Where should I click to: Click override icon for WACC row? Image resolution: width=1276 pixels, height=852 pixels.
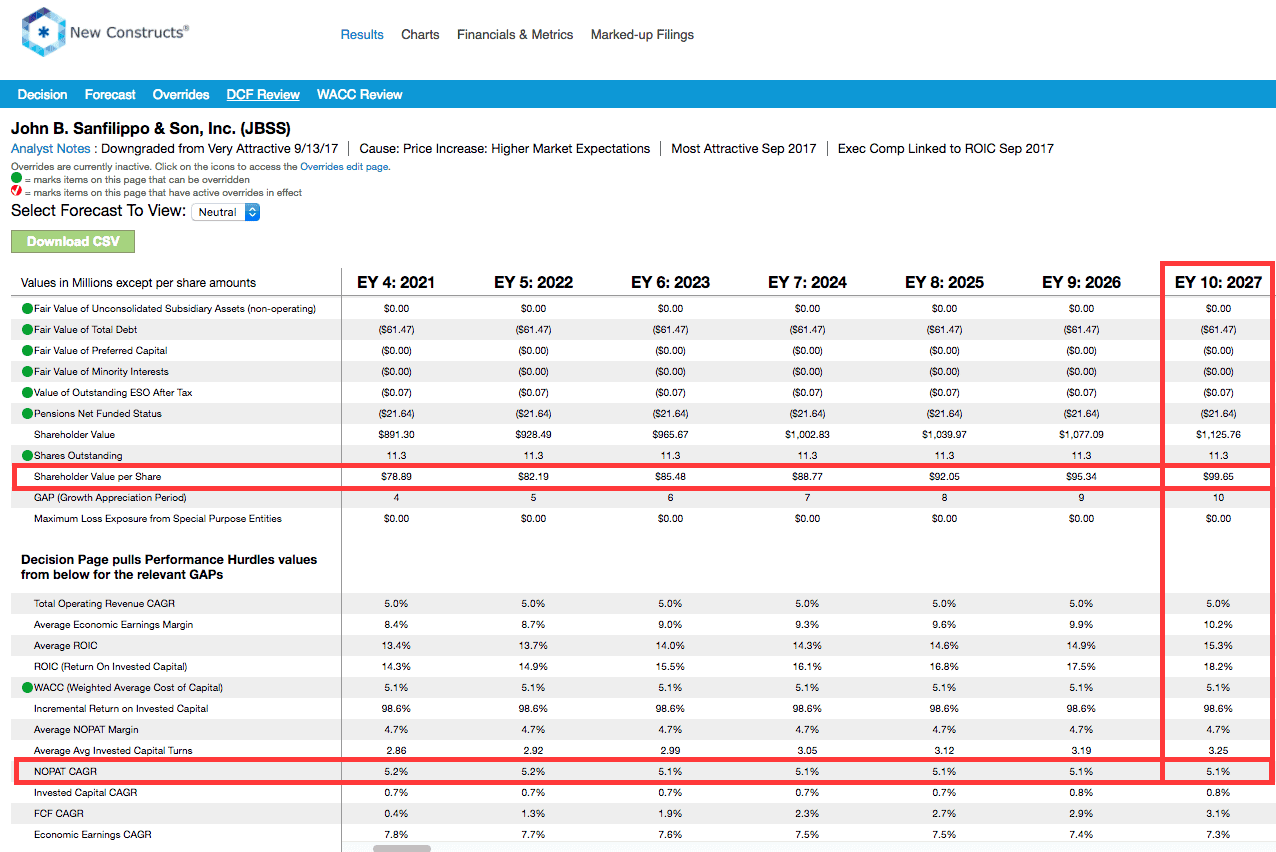click(x=27, y=688)
